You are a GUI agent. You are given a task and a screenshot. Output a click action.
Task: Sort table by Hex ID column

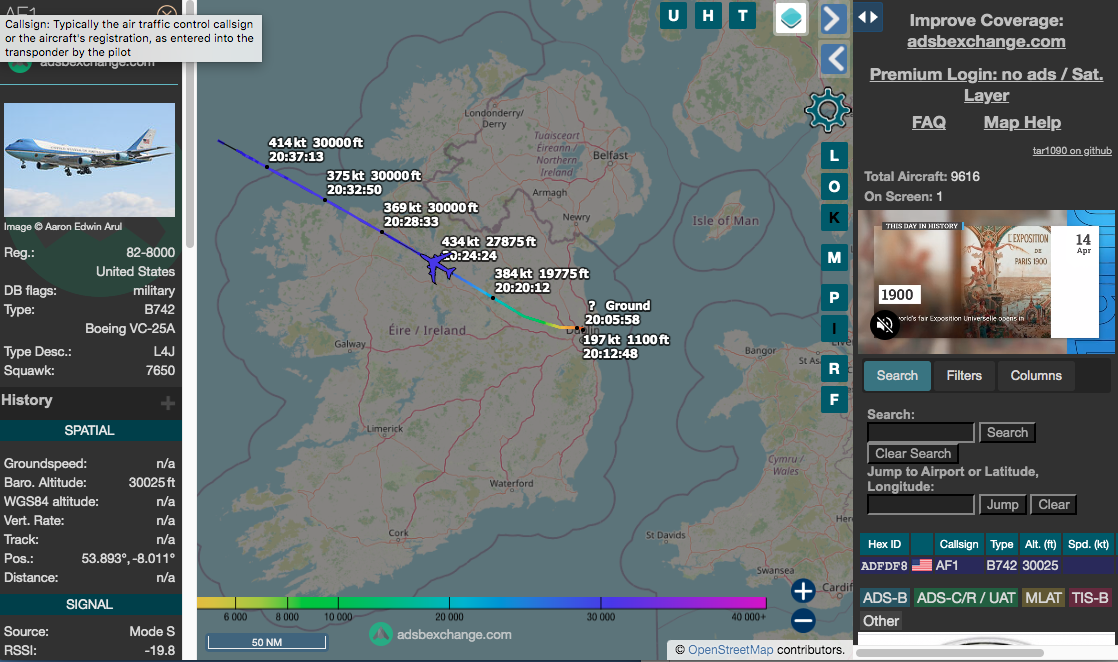point(884,544)
